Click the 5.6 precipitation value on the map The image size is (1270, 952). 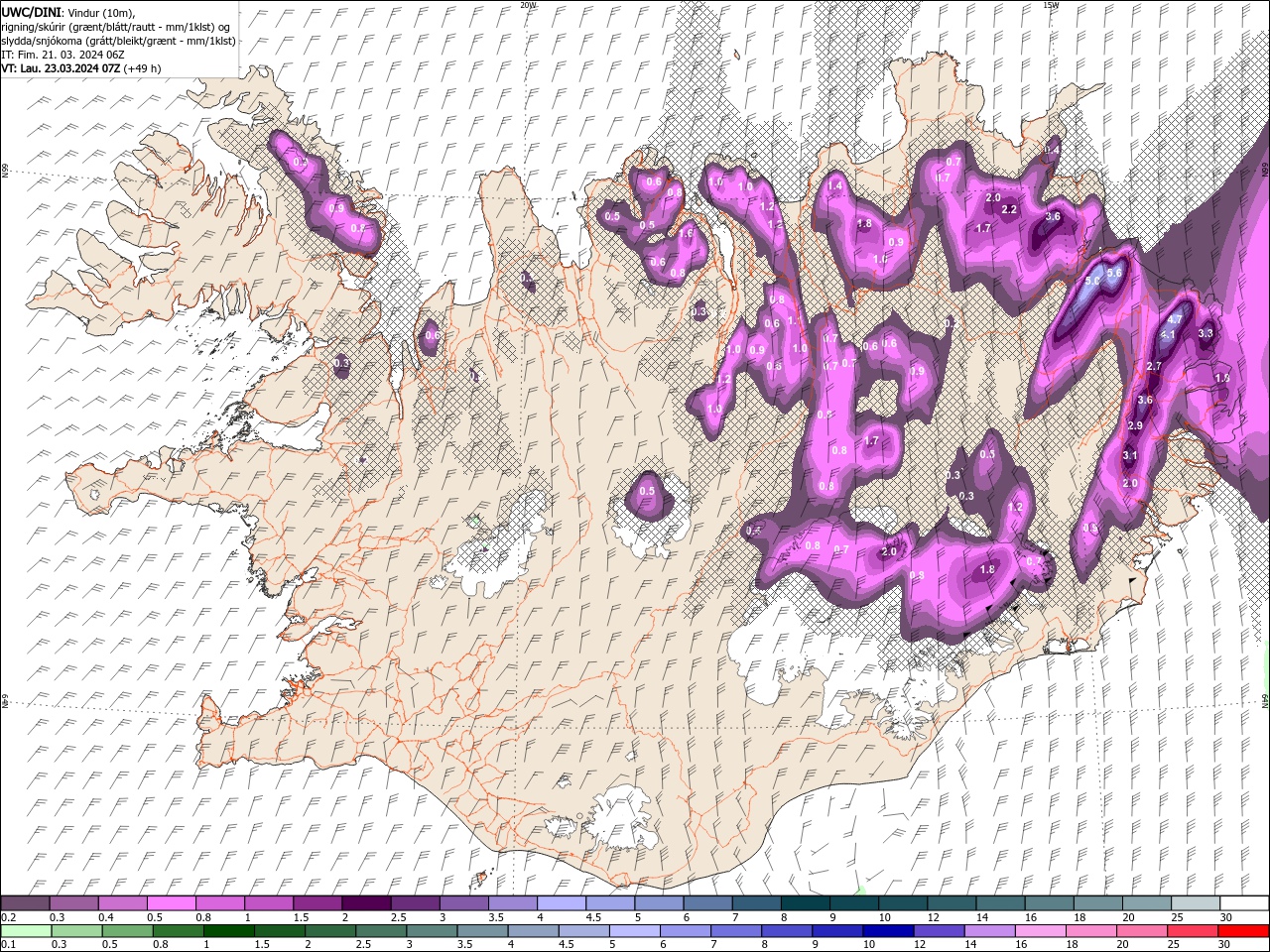[x=1114, y=273]
